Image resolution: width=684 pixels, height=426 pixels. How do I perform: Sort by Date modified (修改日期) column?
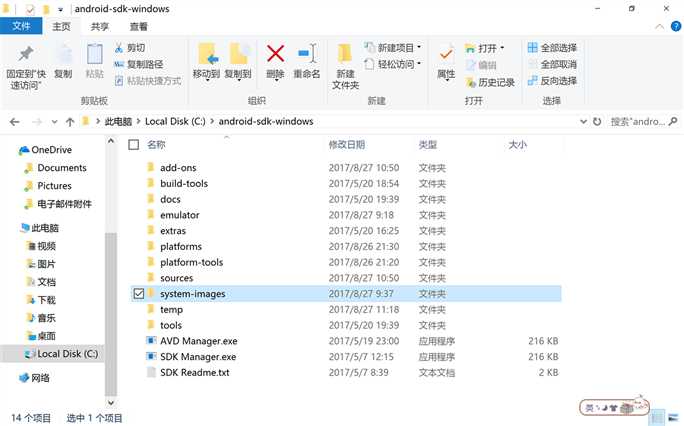(x=347, y=145)
